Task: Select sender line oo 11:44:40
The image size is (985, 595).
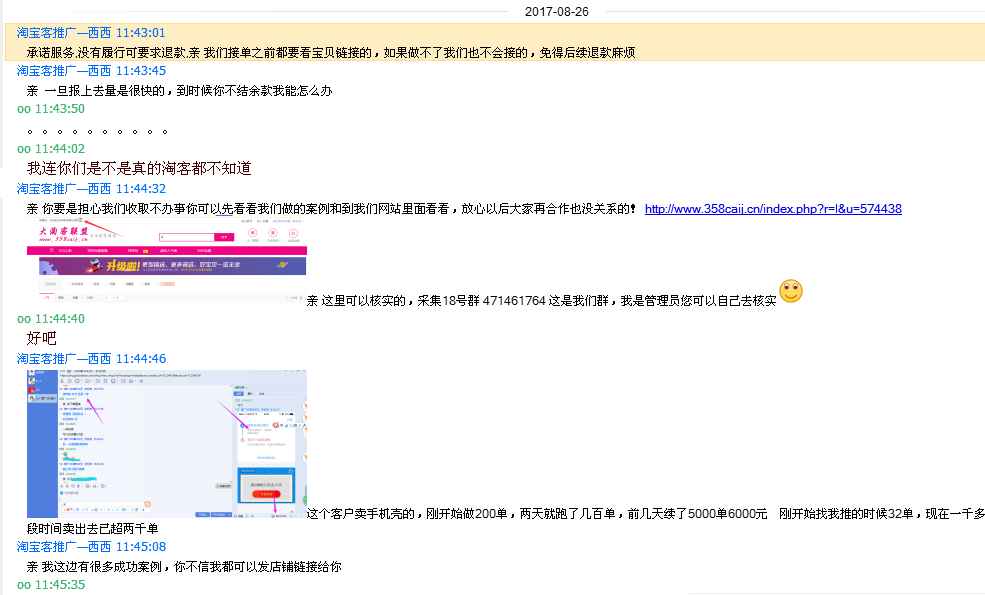Action: click(x=51, y=319)
